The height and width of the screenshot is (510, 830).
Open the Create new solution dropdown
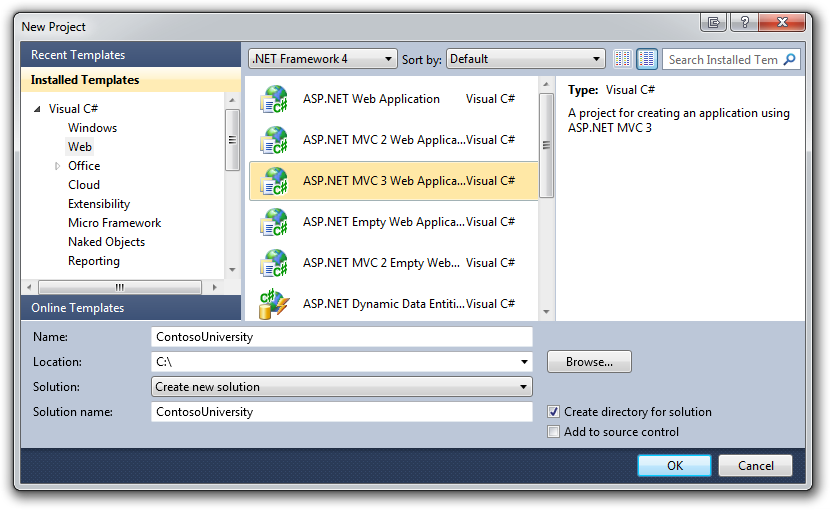341,387
